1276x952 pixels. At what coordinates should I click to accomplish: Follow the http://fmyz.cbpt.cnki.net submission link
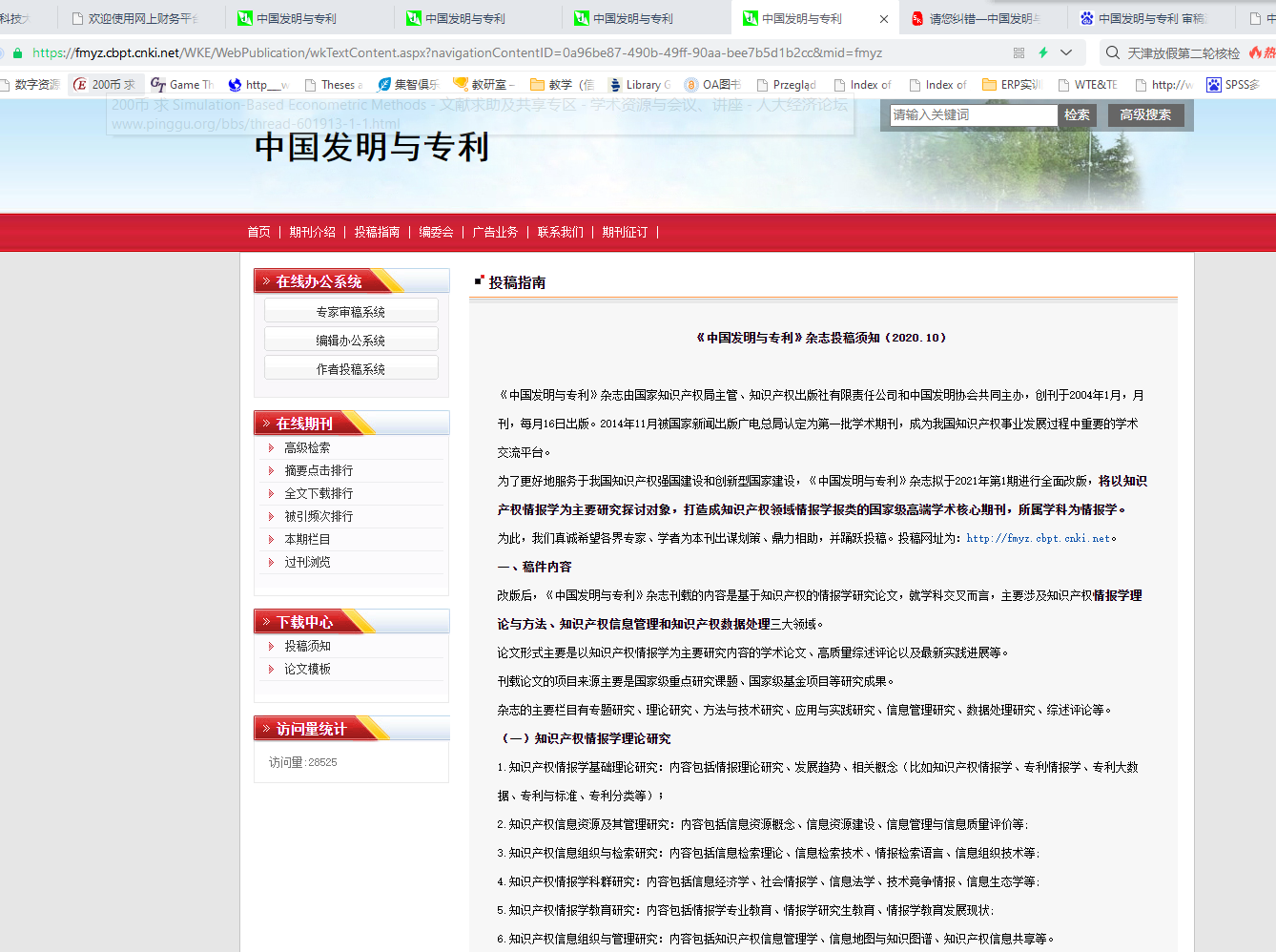coord(1039,538)
